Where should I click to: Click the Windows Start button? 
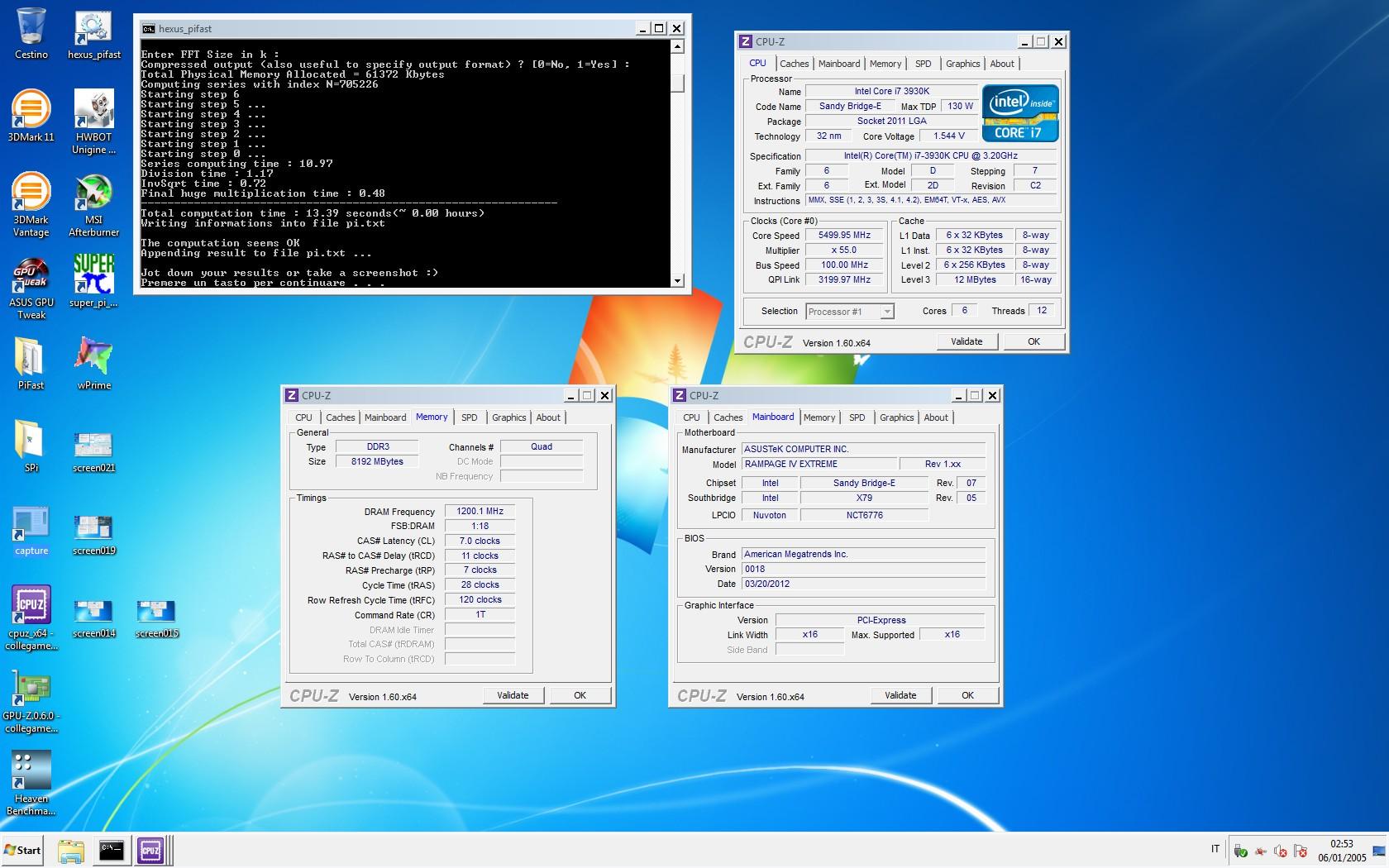pyautogui.click(x=23, y=850)
